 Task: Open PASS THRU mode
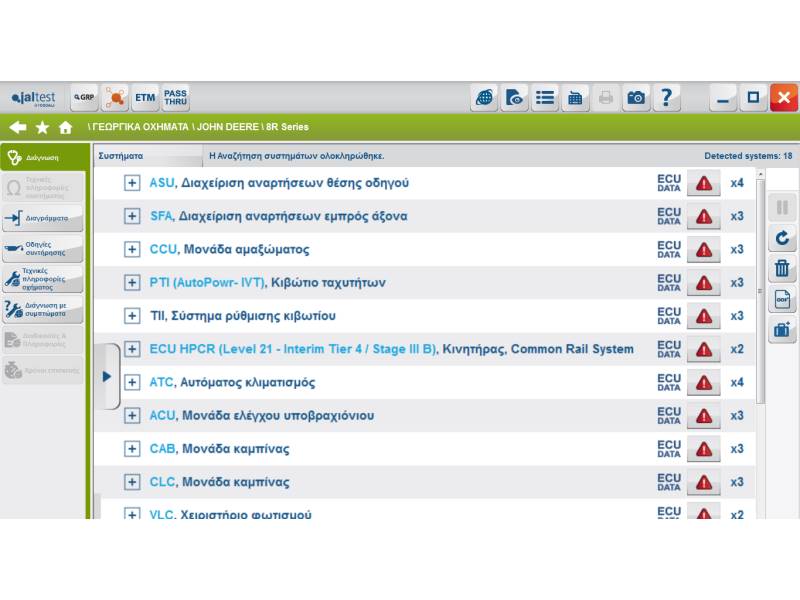176,97
